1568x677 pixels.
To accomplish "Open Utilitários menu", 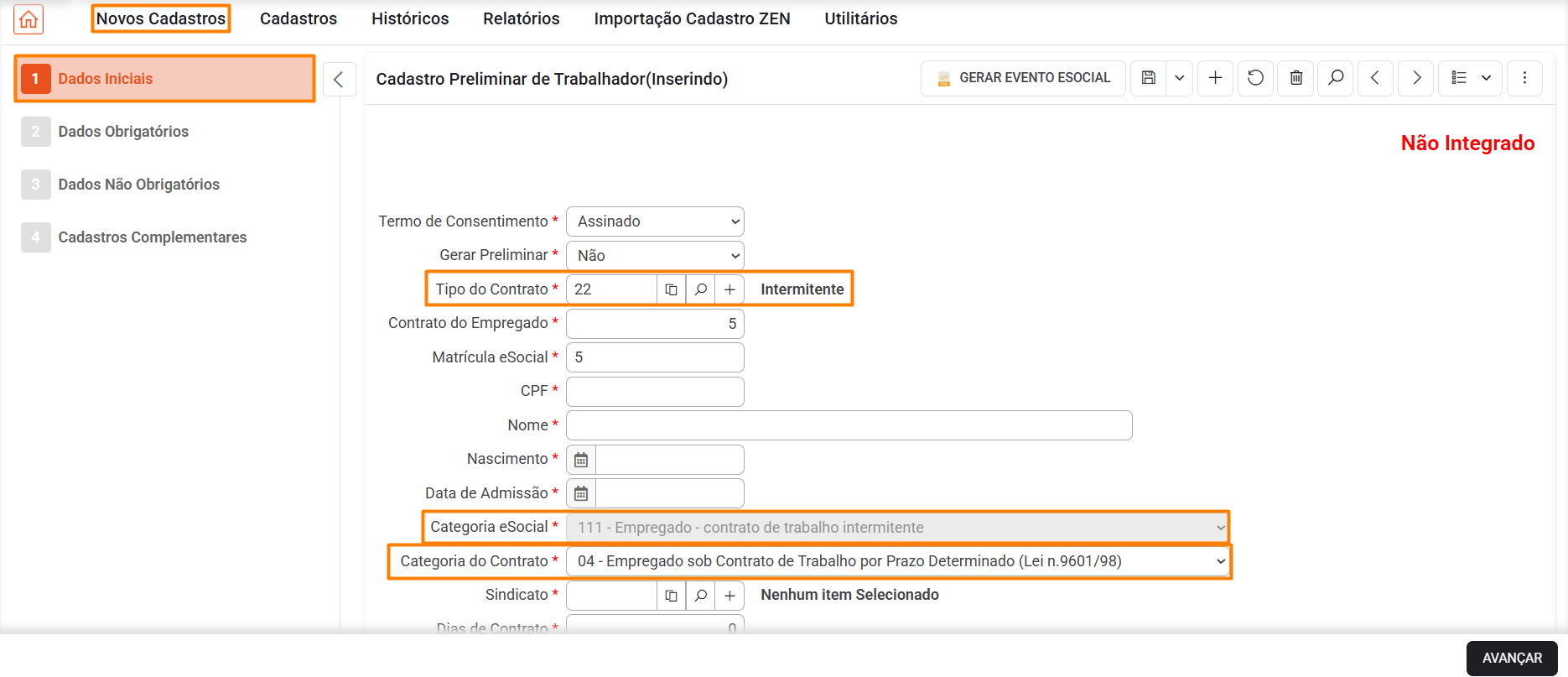I will click(x=861, y=18).
